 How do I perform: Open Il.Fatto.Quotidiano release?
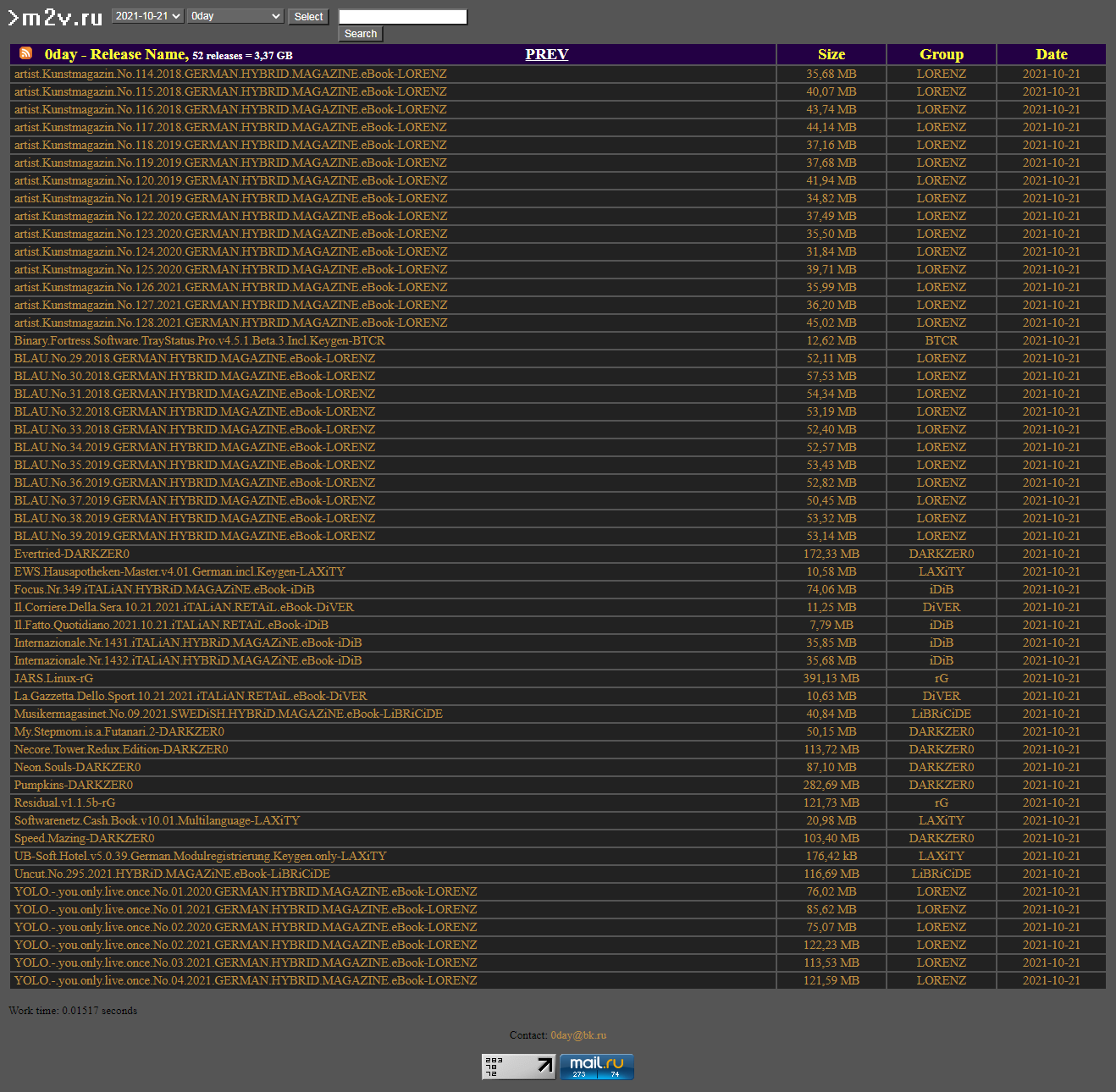tap(171, 625)
